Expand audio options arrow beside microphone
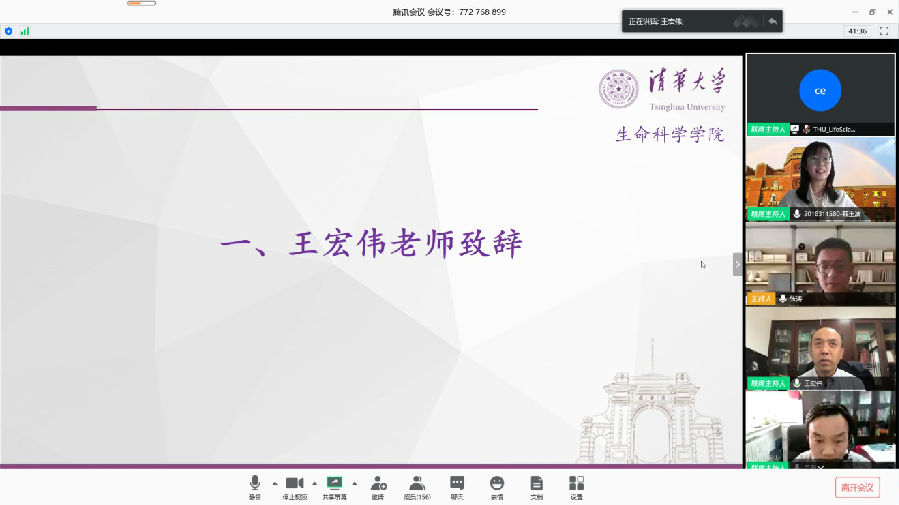 [x=275, y=482]
